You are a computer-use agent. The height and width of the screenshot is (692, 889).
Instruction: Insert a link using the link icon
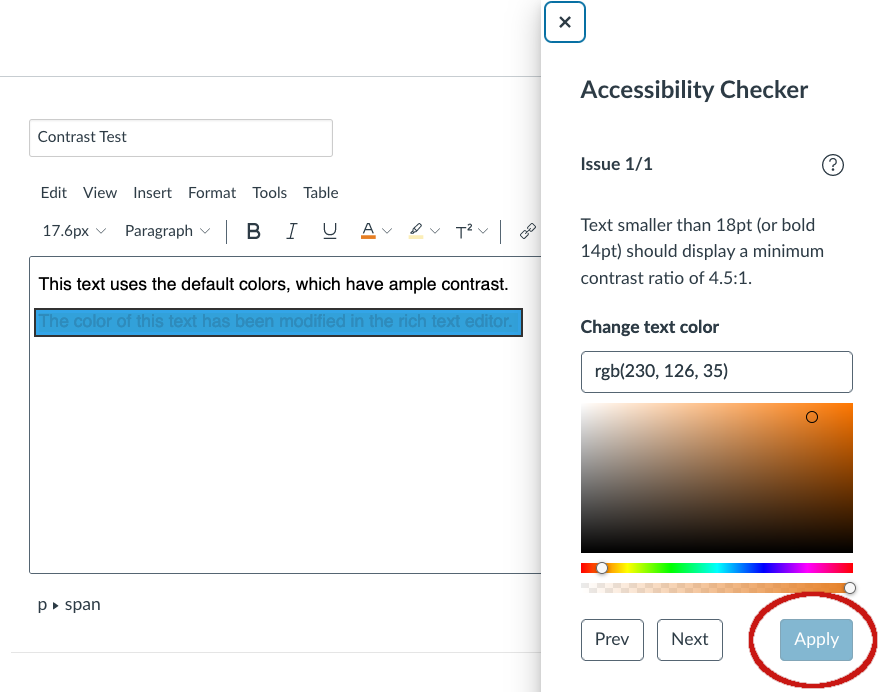[528, 231]
